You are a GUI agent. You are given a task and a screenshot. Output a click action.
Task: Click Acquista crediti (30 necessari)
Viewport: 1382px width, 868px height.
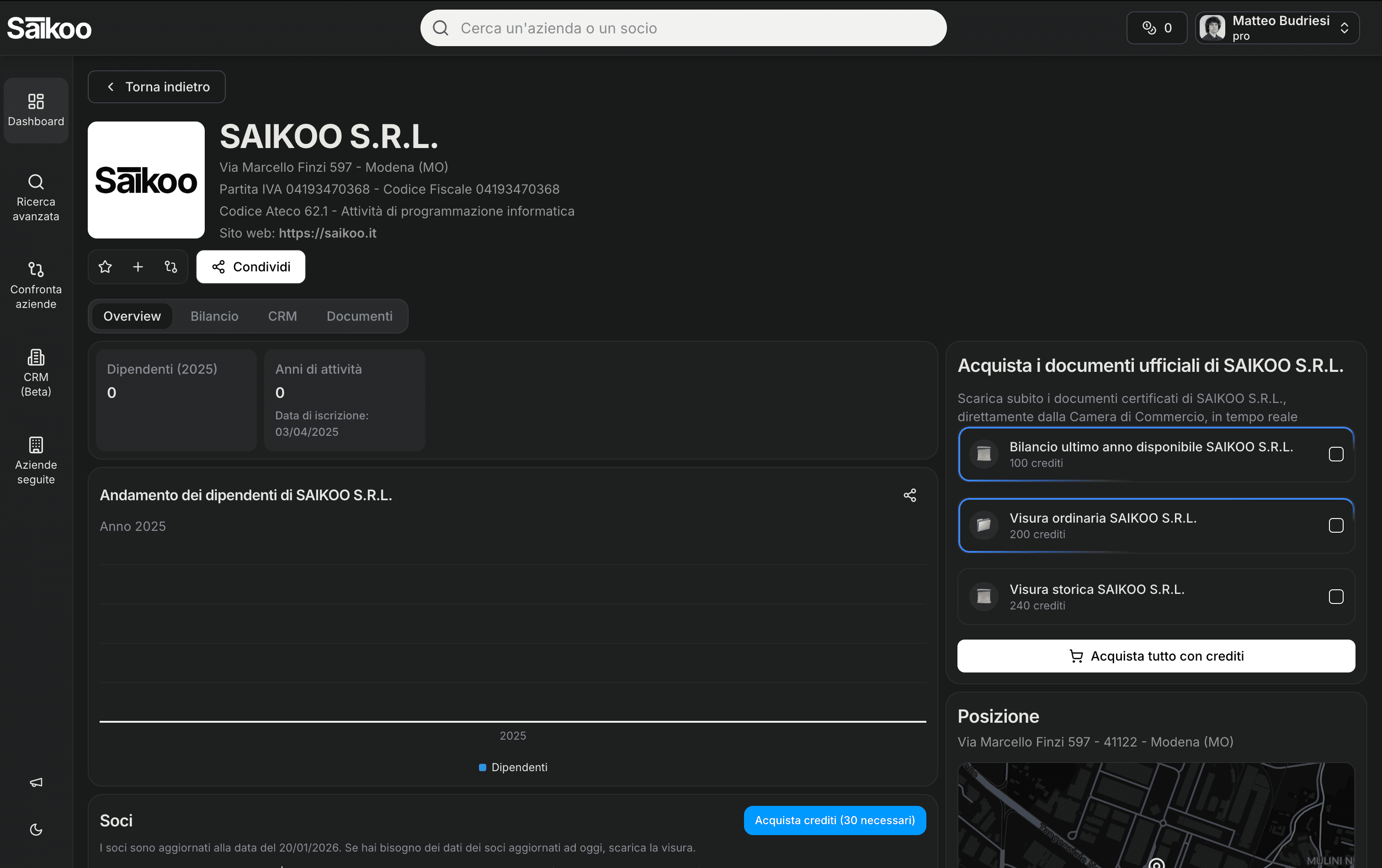[835, 820]
